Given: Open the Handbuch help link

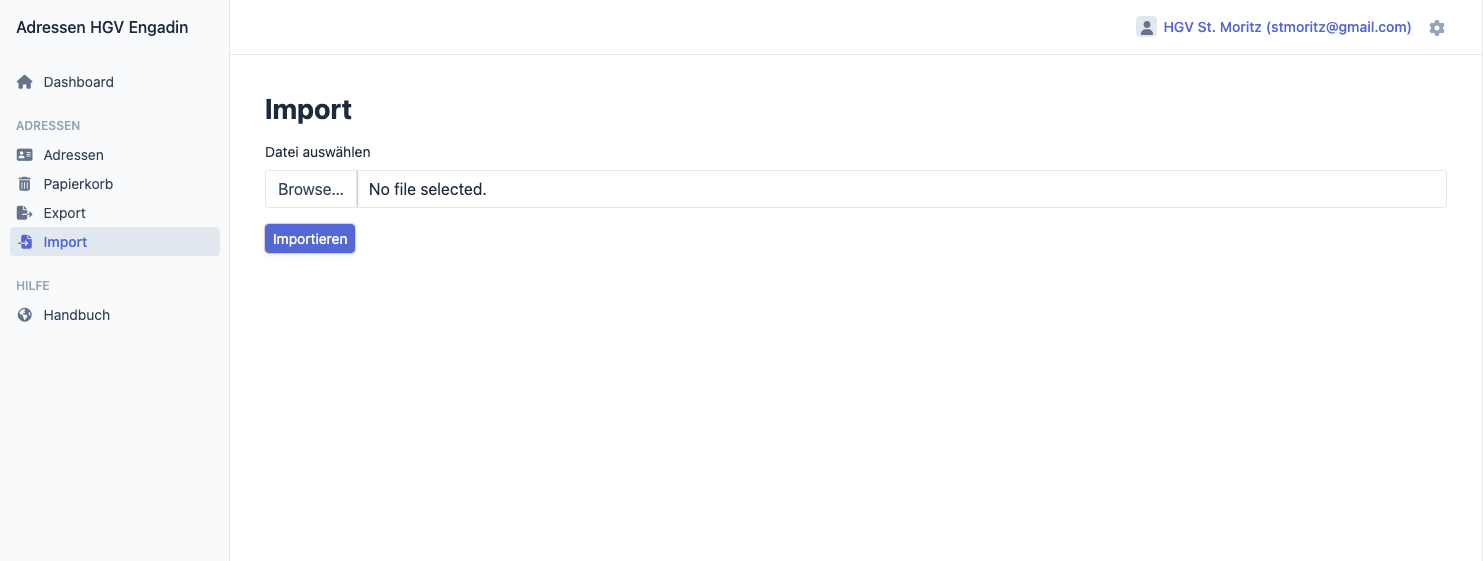Looking at the screenshot, I should pos(76,315).
